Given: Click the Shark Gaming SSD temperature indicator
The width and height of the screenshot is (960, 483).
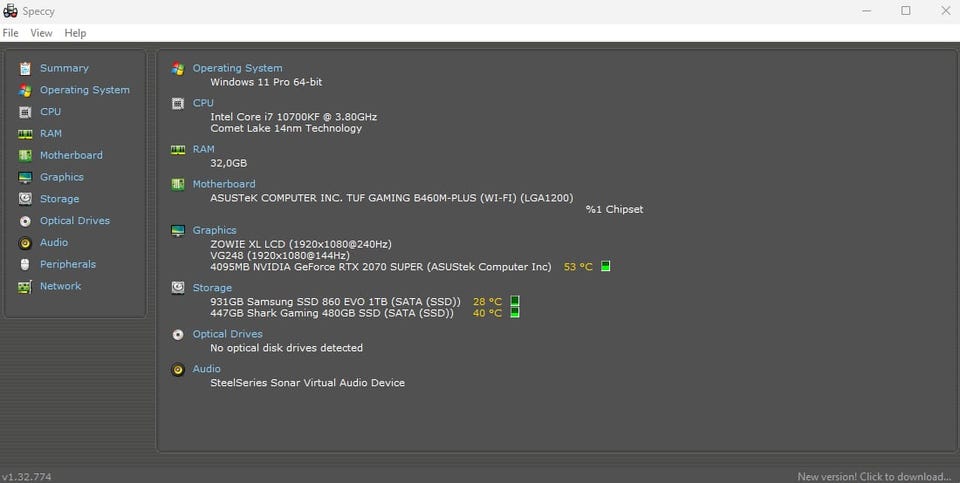Looking at the screenshot, I should click(515, 313).
